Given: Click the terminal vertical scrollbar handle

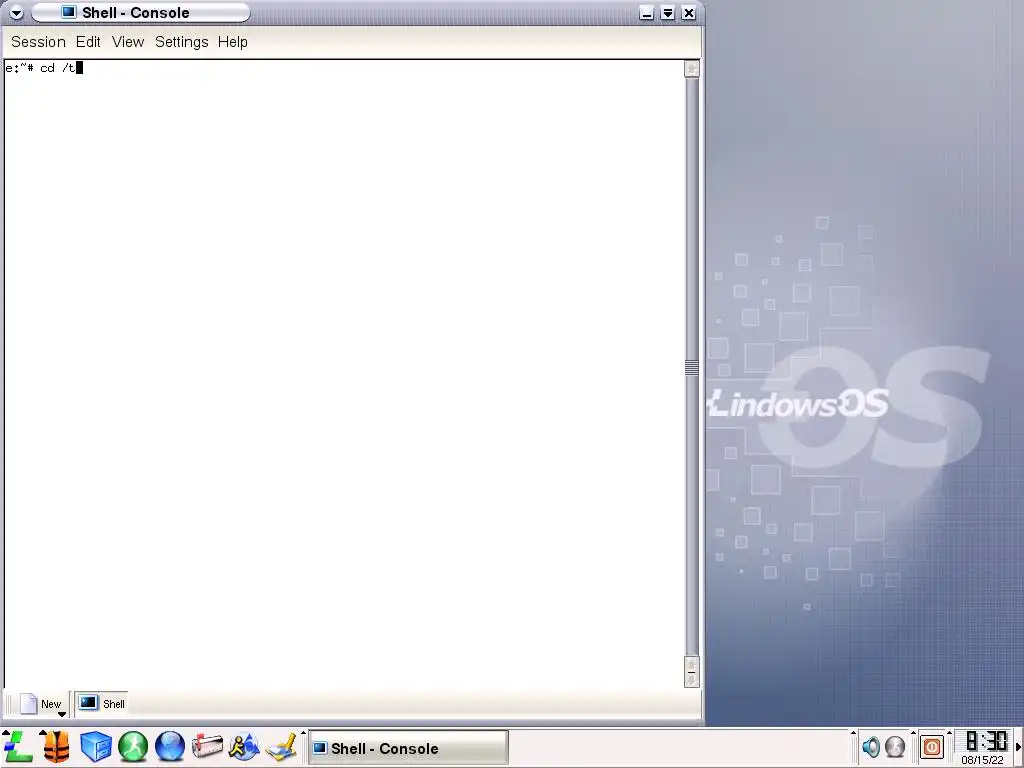Looking at the screenshot, I should (692, 367).
